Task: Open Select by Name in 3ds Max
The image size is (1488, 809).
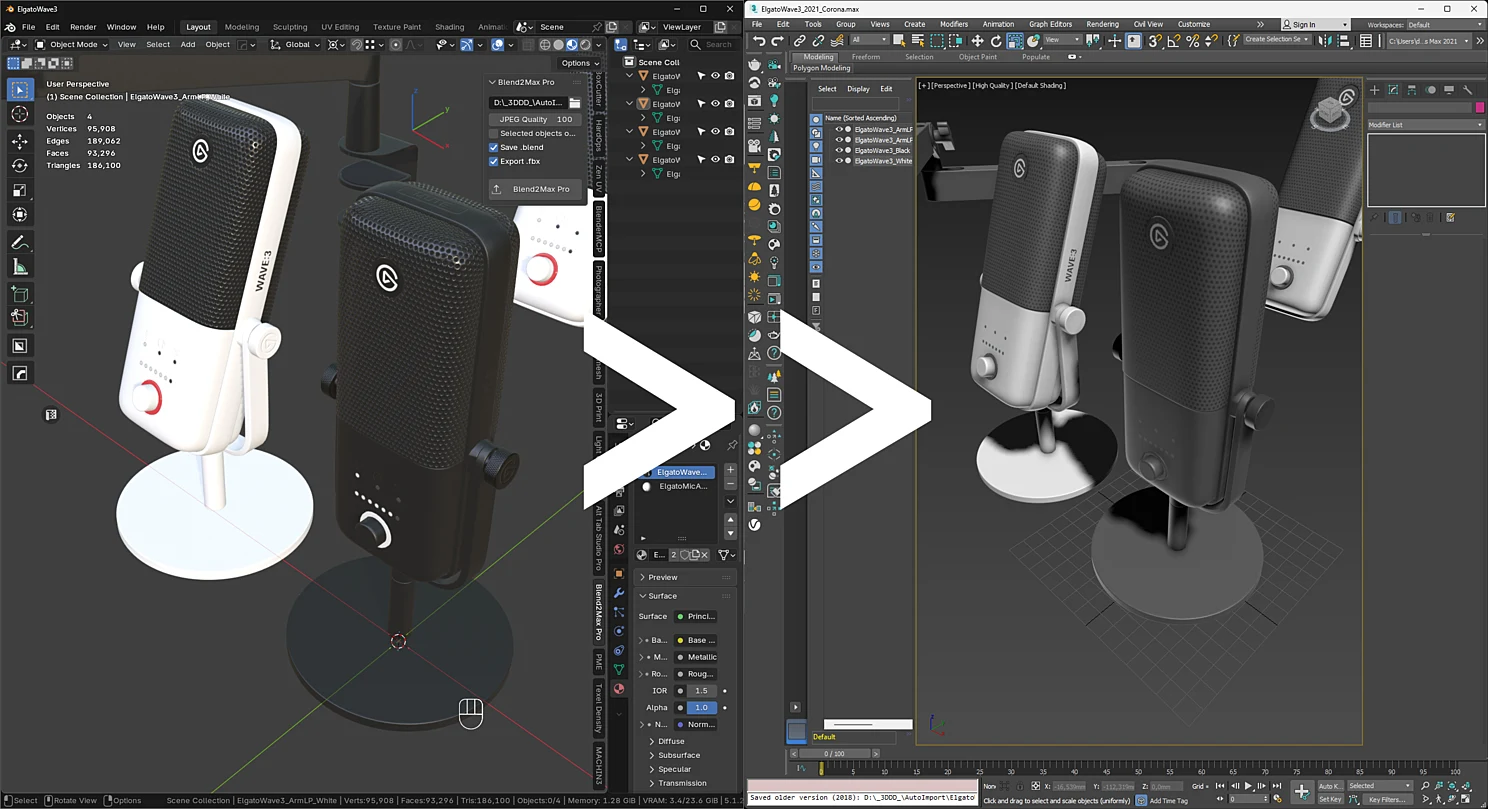Action: (917, 40)
